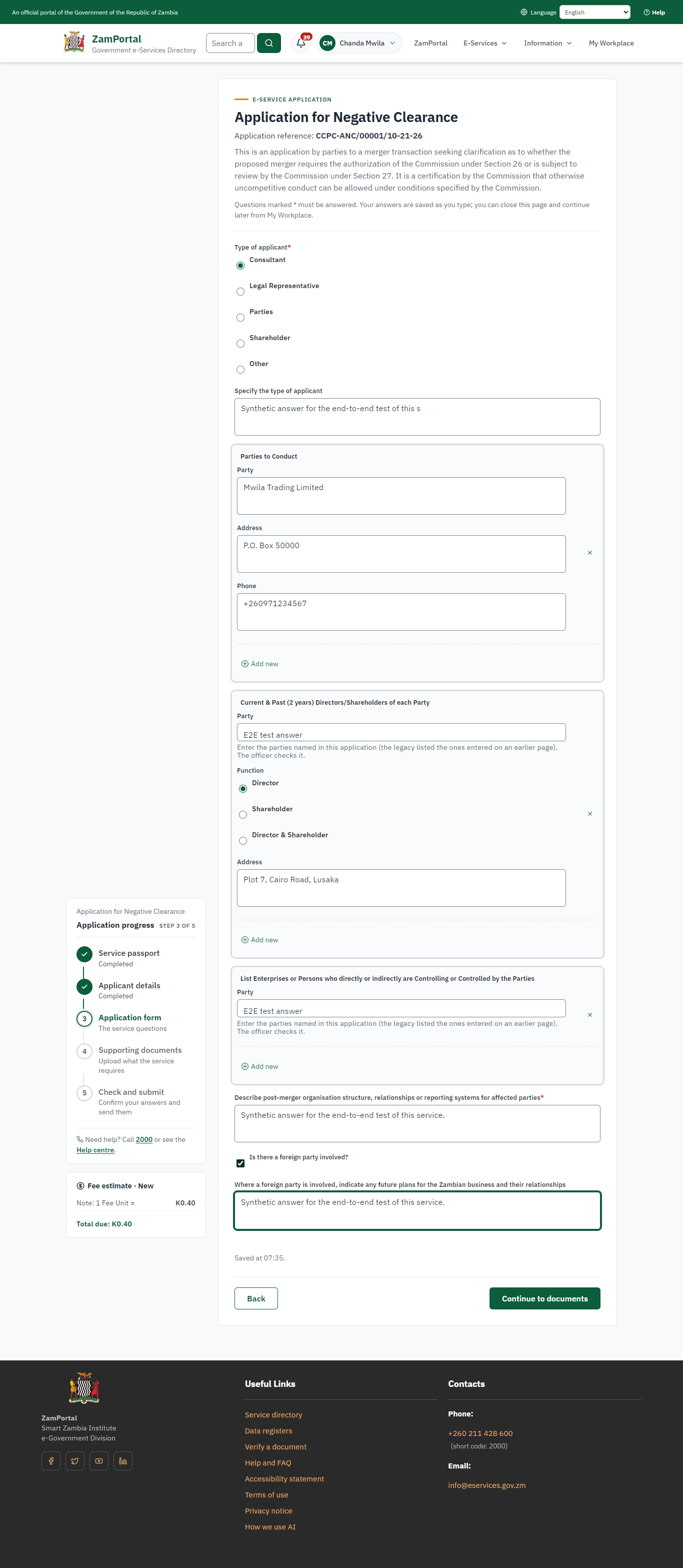Open the Supporting documents step
The height and width of the screenshot is (1568, 683).
(x=140, y=1050)
